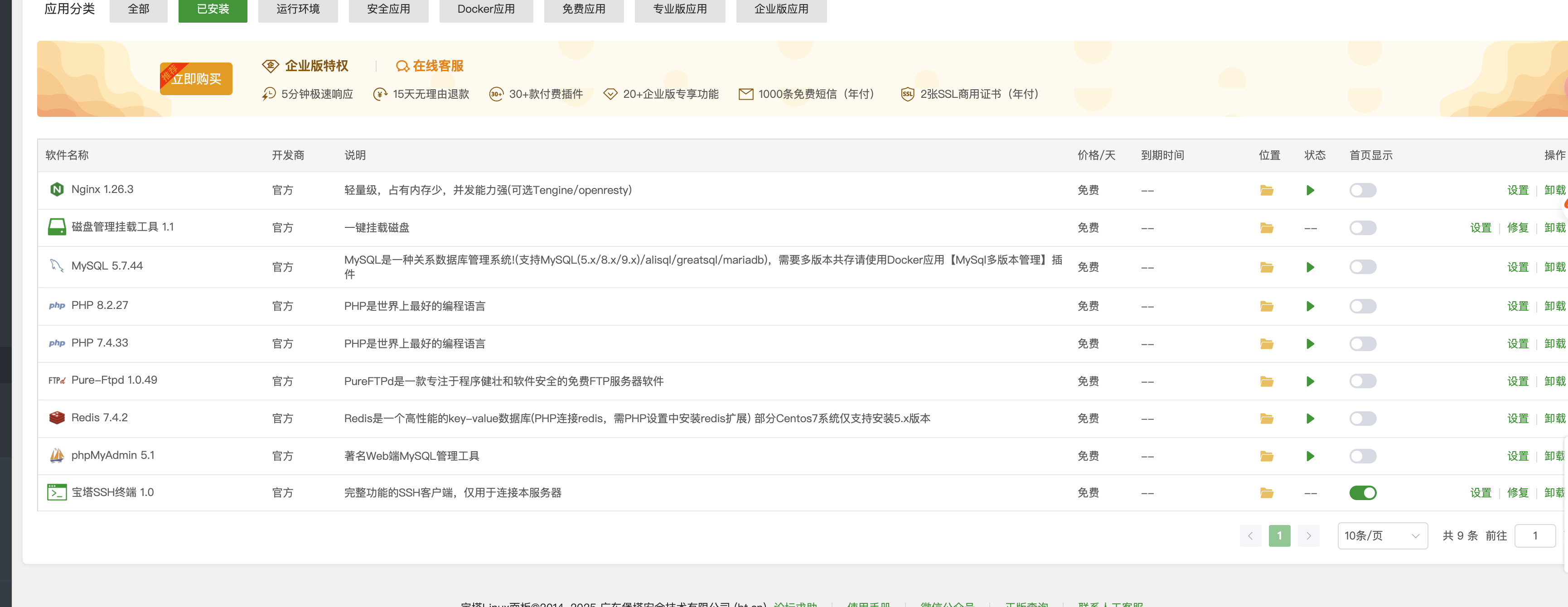
Task: Open PHP 7.4.33 folder location icon
Action: tap(1267, 344)
